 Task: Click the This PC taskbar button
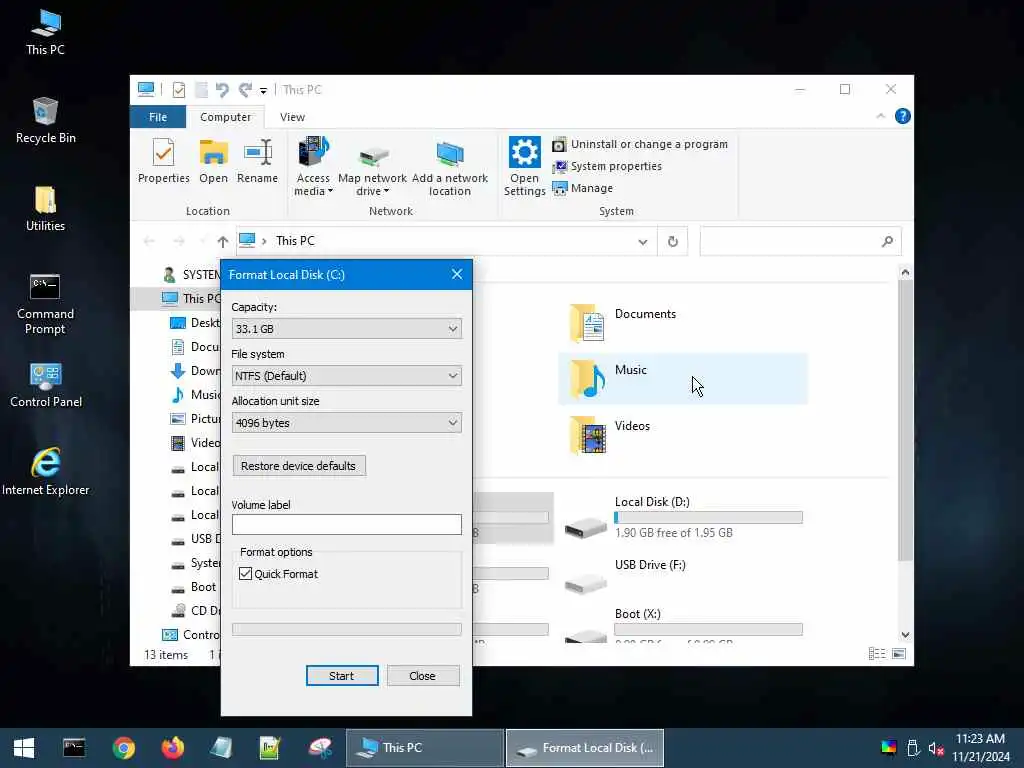tap(425, 748)
